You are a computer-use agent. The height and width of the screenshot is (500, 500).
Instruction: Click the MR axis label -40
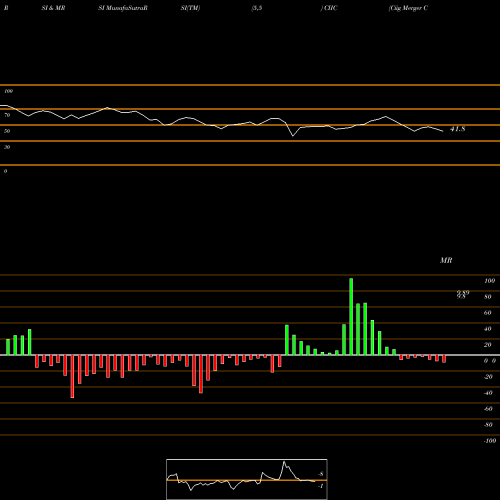(488, 393)
